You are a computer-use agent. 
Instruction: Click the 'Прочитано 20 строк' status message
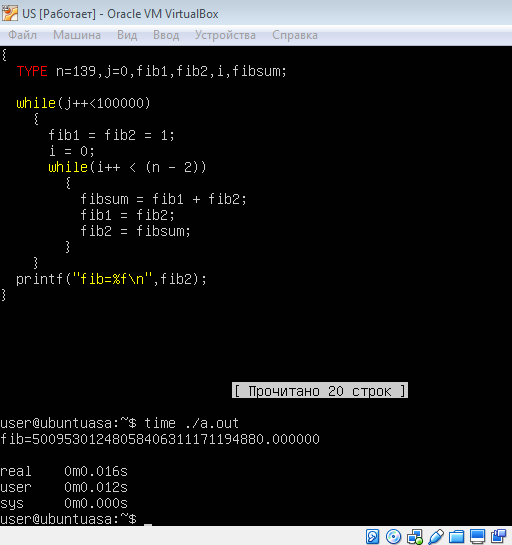point(320,391)
